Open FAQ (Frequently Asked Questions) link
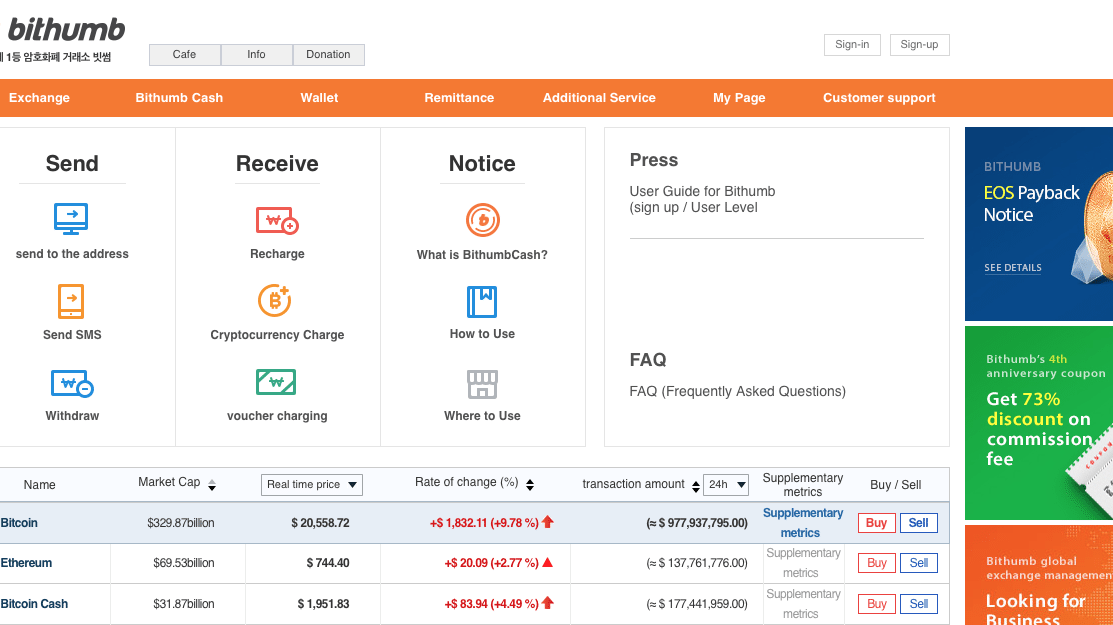The image size is (1113, 625). click(738, 392)
